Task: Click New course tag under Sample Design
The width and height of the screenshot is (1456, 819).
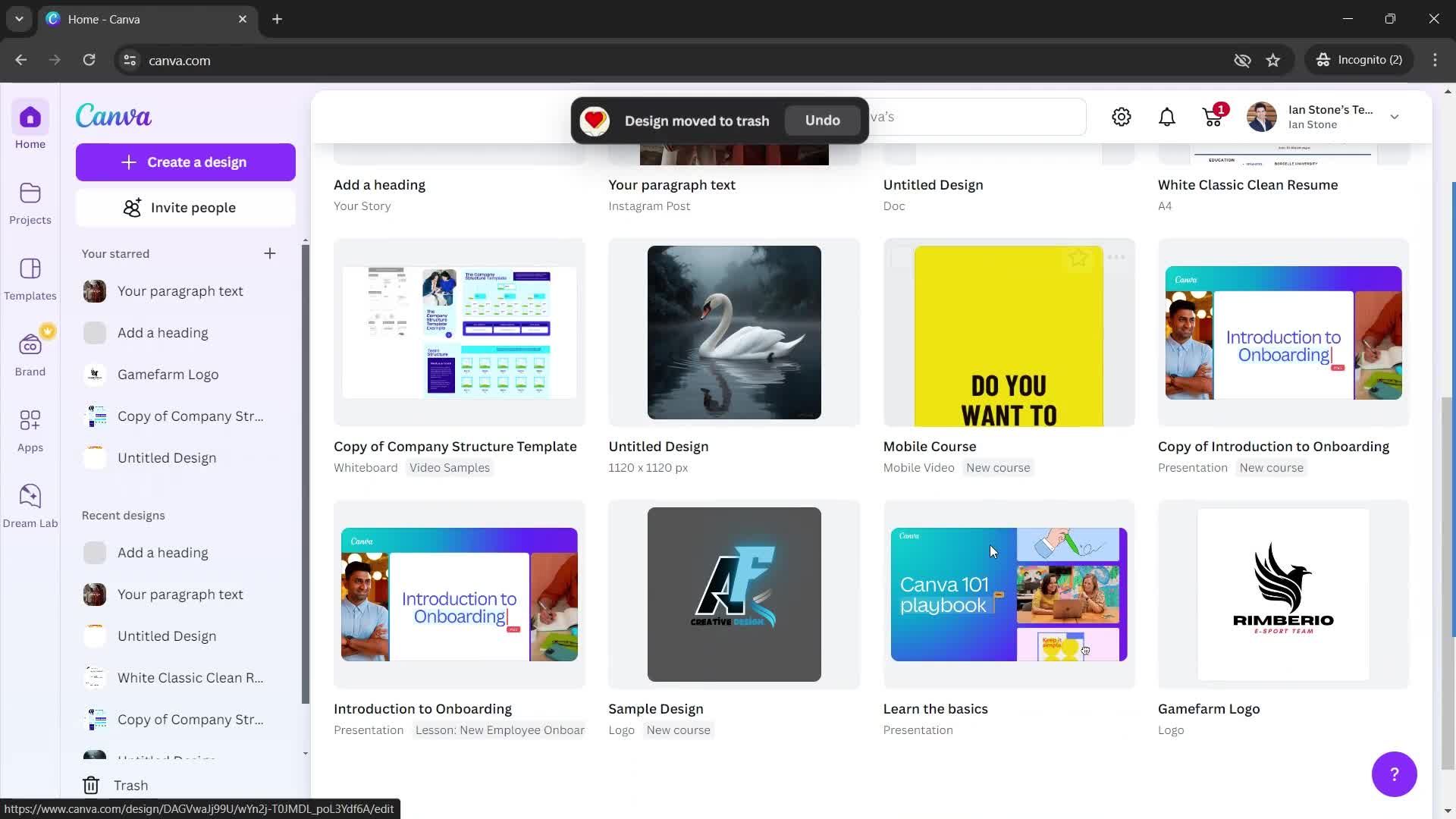Action: pyautogui.click(x=678, y=730)
